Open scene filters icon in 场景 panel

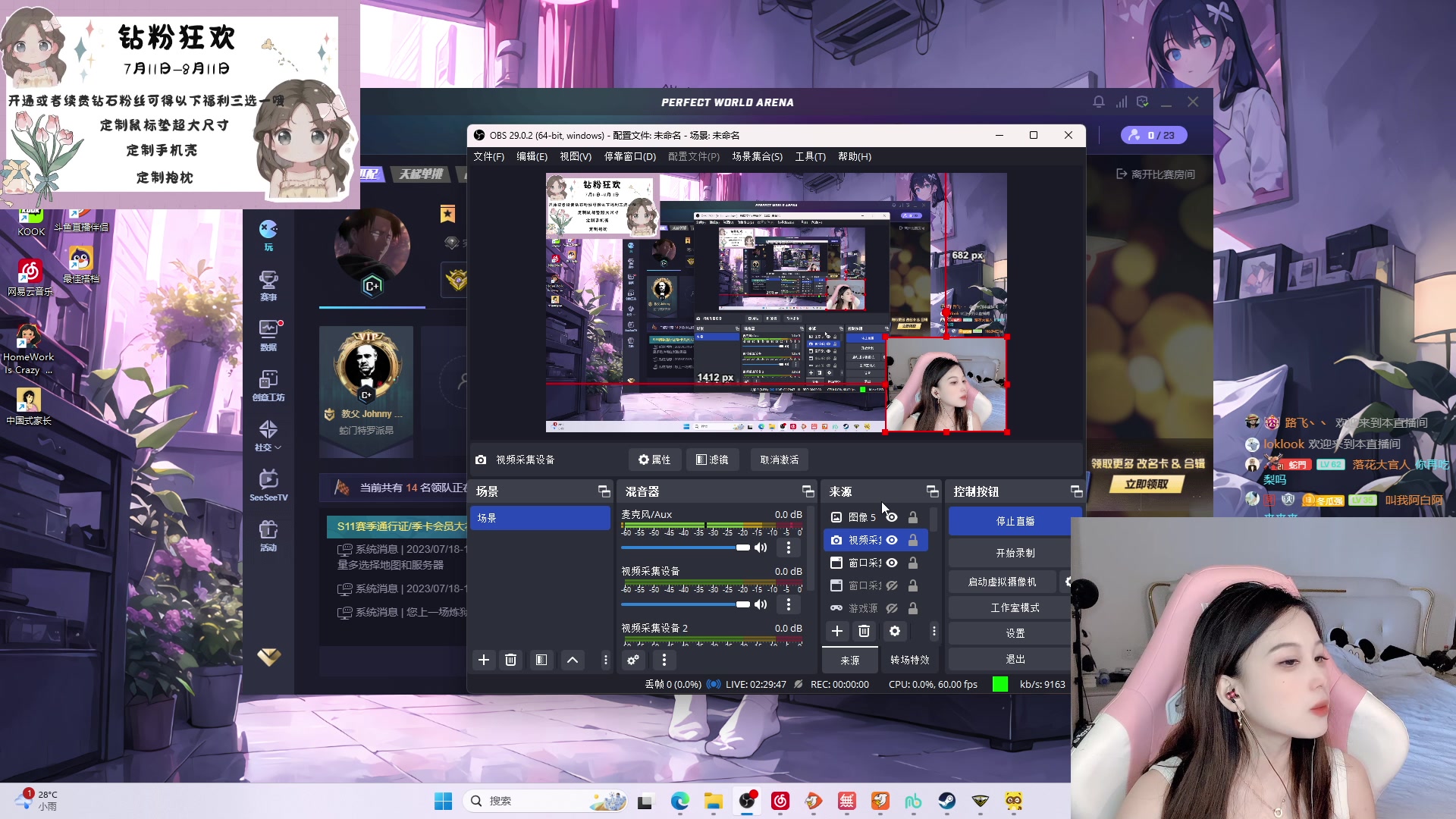541,660
